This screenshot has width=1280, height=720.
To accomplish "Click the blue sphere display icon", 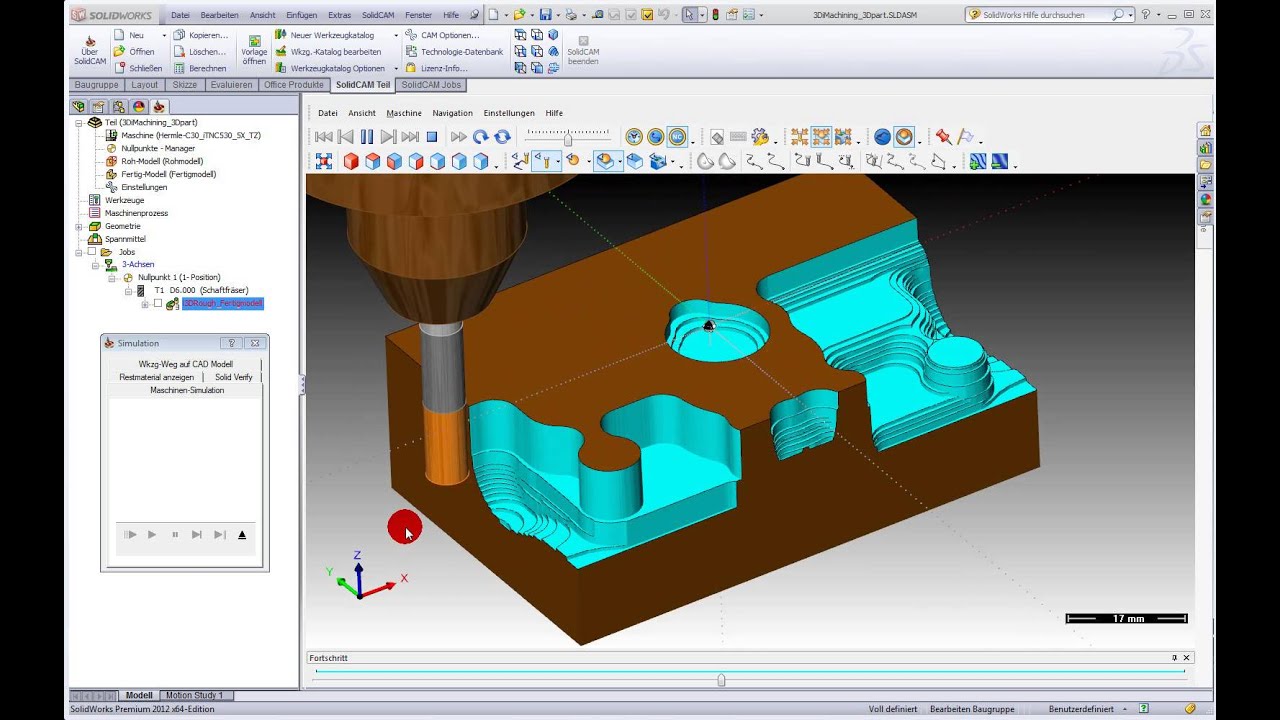I will 882,137.
